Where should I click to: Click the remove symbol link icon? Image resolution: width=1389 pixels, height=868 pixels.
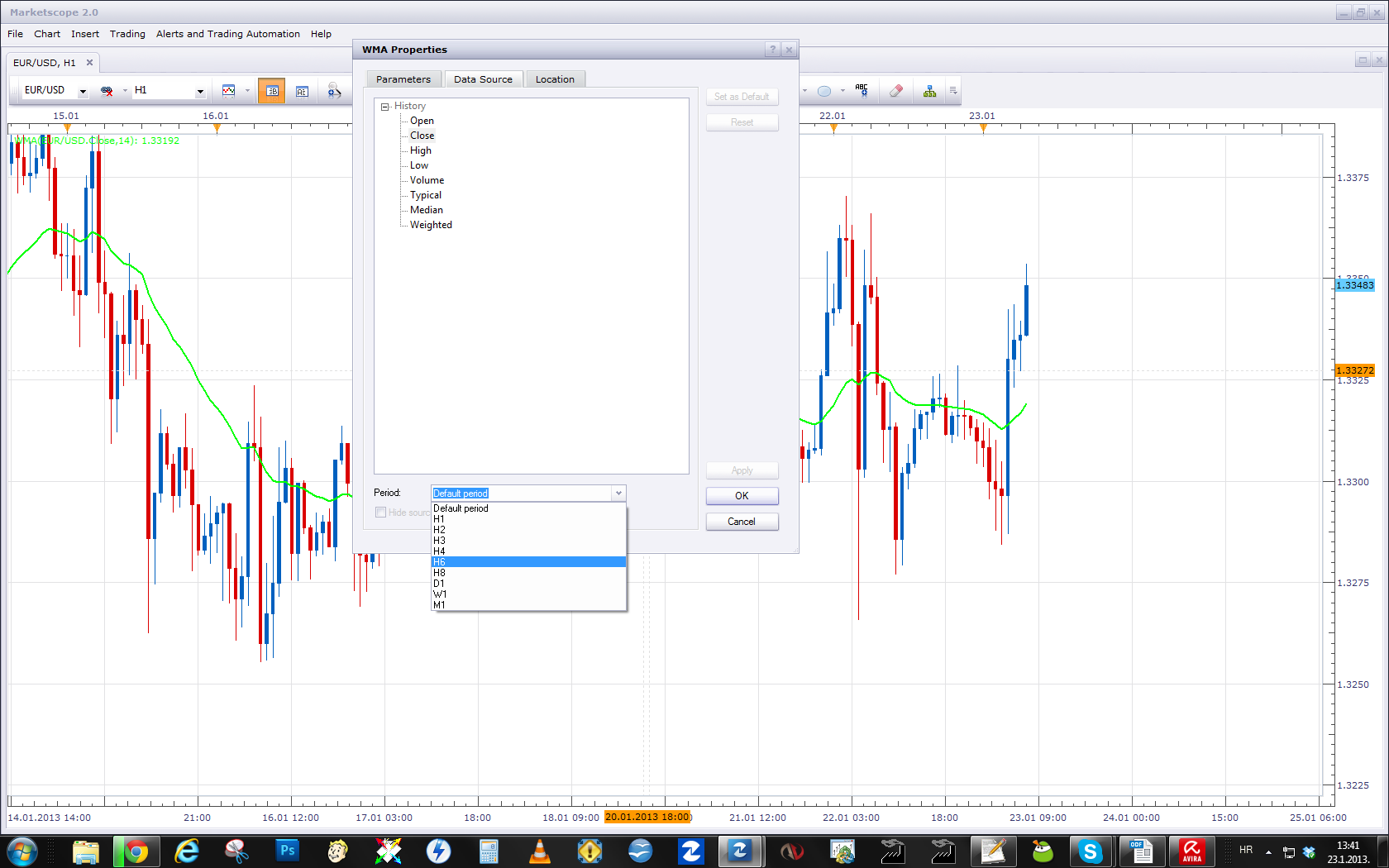click(107, 91)
